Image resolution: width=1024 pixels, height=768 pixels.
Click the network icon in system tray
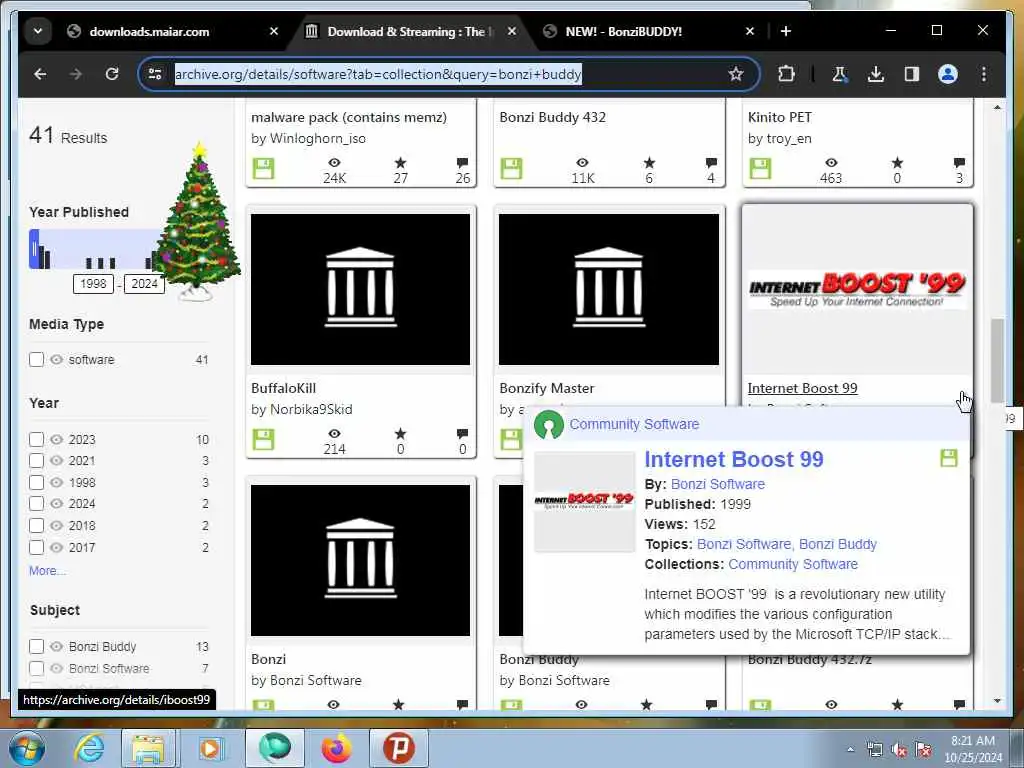pyautogui.click(x=874, y=750)
